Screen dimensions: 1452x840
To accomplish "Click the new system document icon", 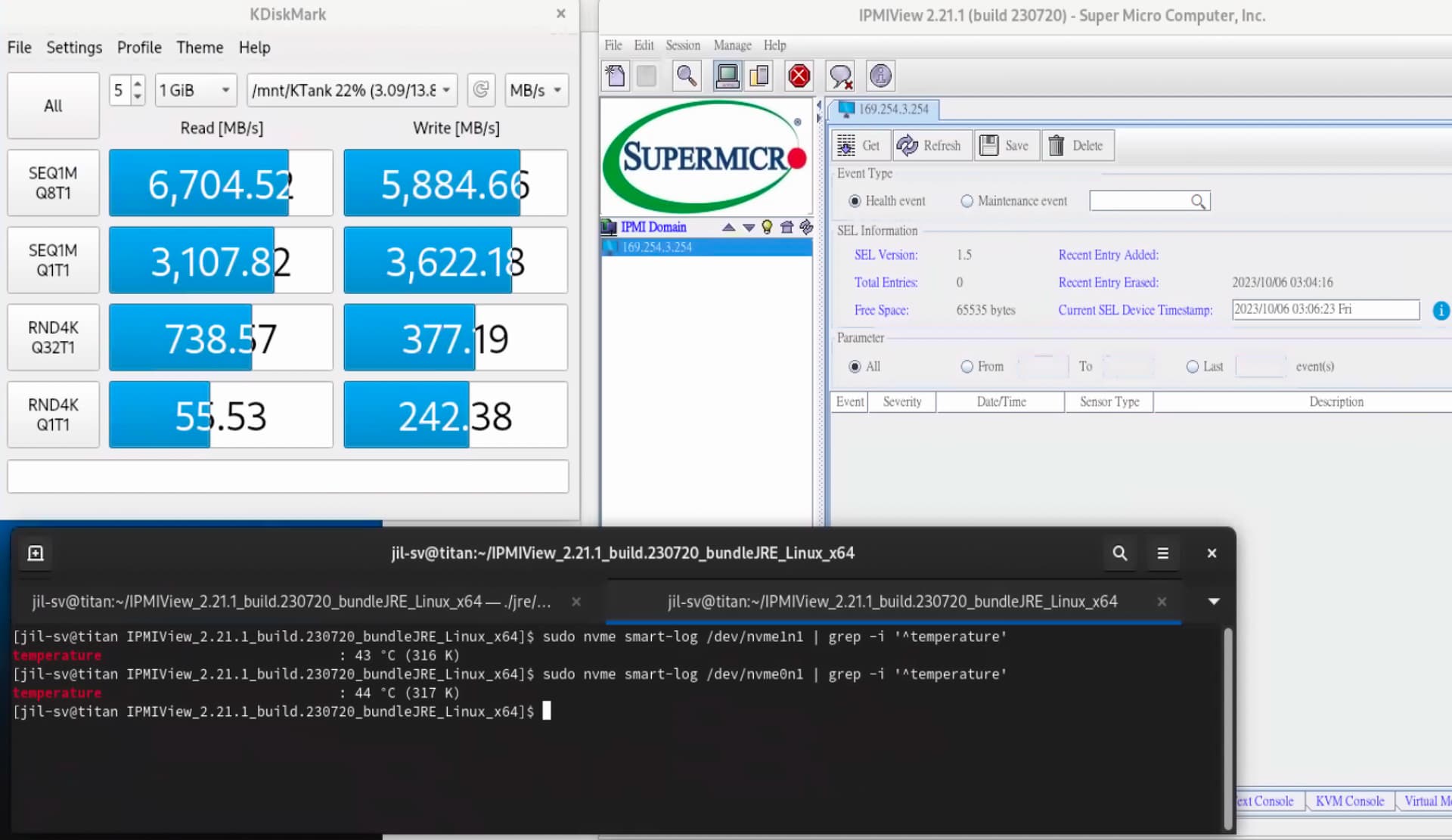I will coord(616,76).
